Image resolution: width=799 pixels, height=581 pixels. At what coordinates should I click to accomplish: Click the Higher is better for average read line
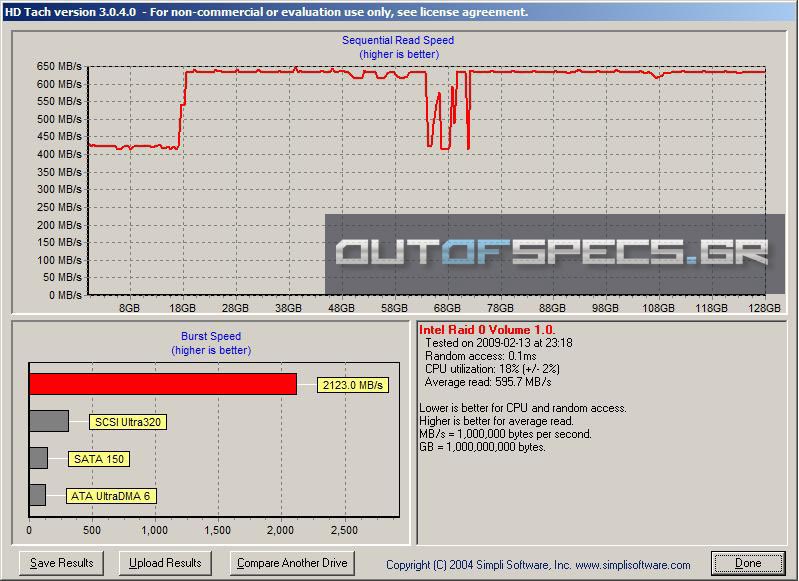(496, 421)
